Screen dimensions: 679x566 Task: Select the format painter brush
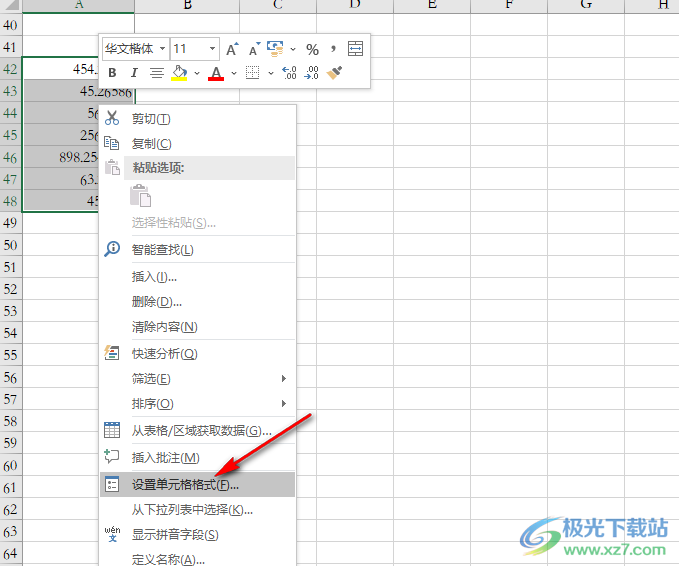pyautogui.click(x=334, y=72)
